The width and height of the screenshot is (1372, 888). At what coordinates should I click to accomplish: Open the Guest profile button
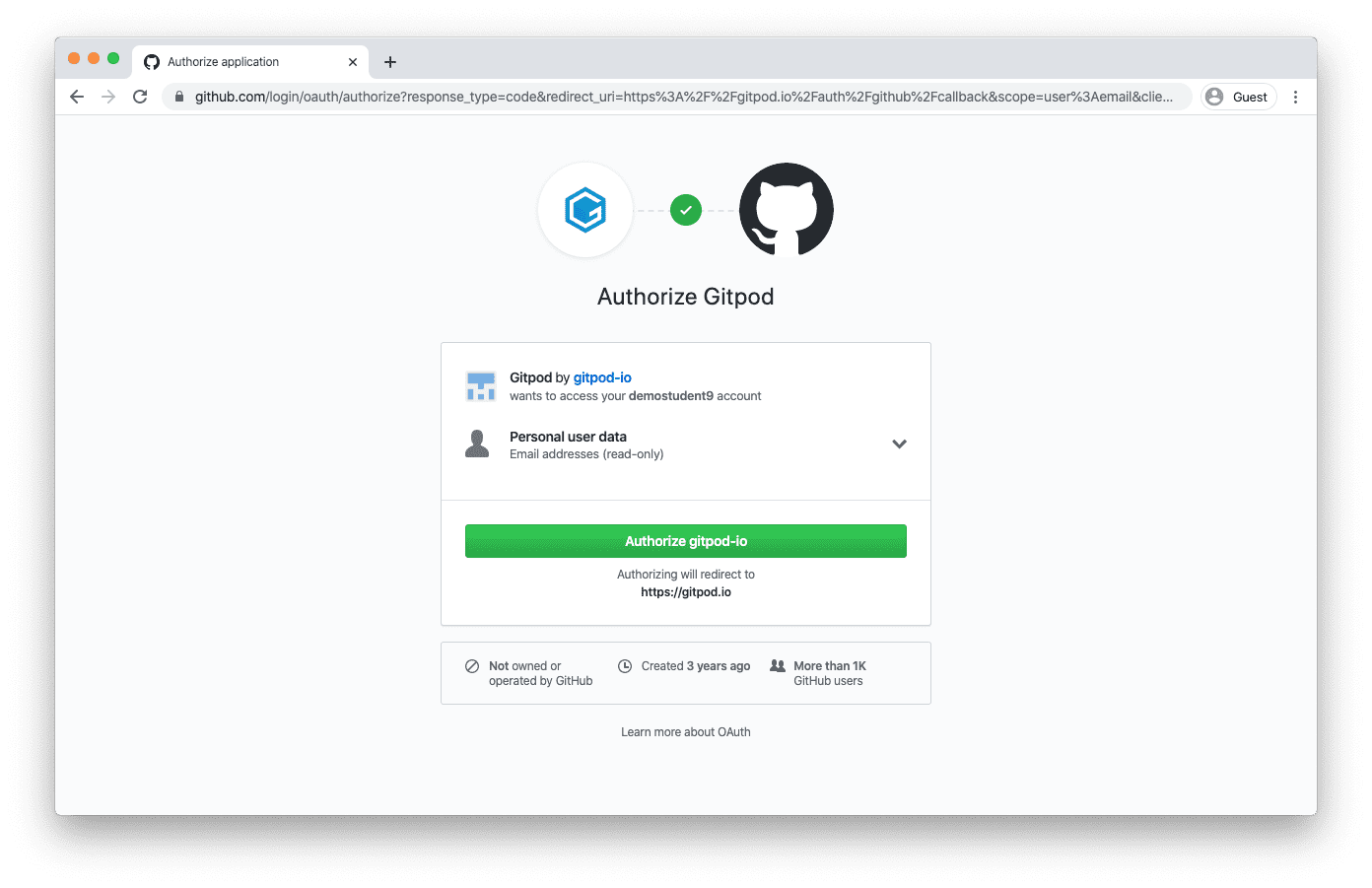point(1239,97)
